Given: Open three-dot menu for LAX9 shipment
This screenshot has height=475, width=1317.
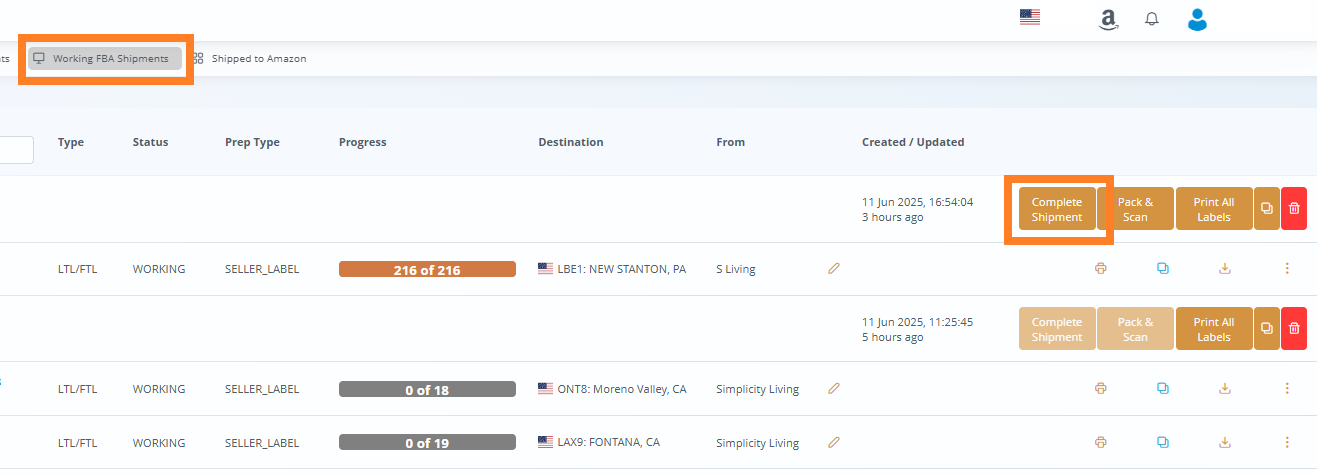Looking at the screenshot, I should pos(1287,442).
